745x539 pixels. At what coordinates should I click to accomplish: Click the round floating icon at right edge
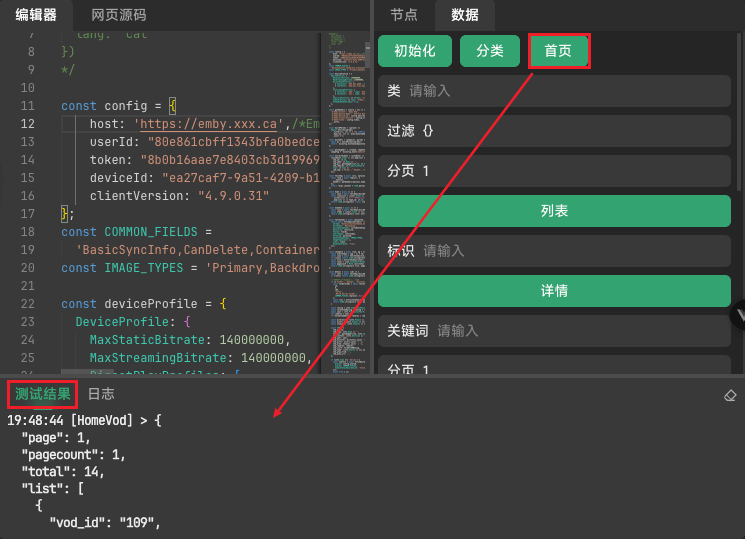pyautogui.click(x=738, y=314)
